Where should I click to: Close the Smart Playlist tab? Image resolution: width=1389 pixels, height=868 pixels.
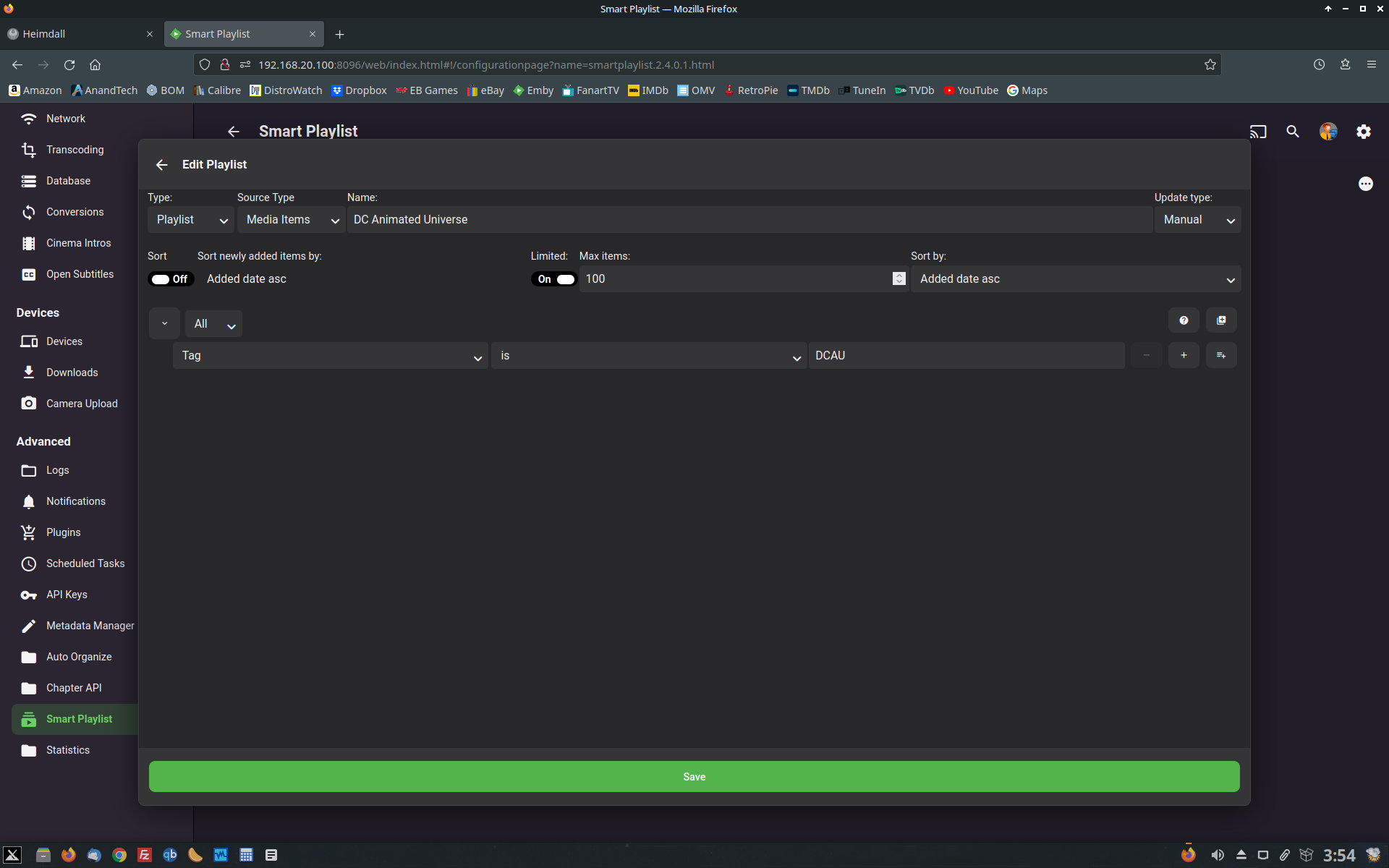coord(313,34)
